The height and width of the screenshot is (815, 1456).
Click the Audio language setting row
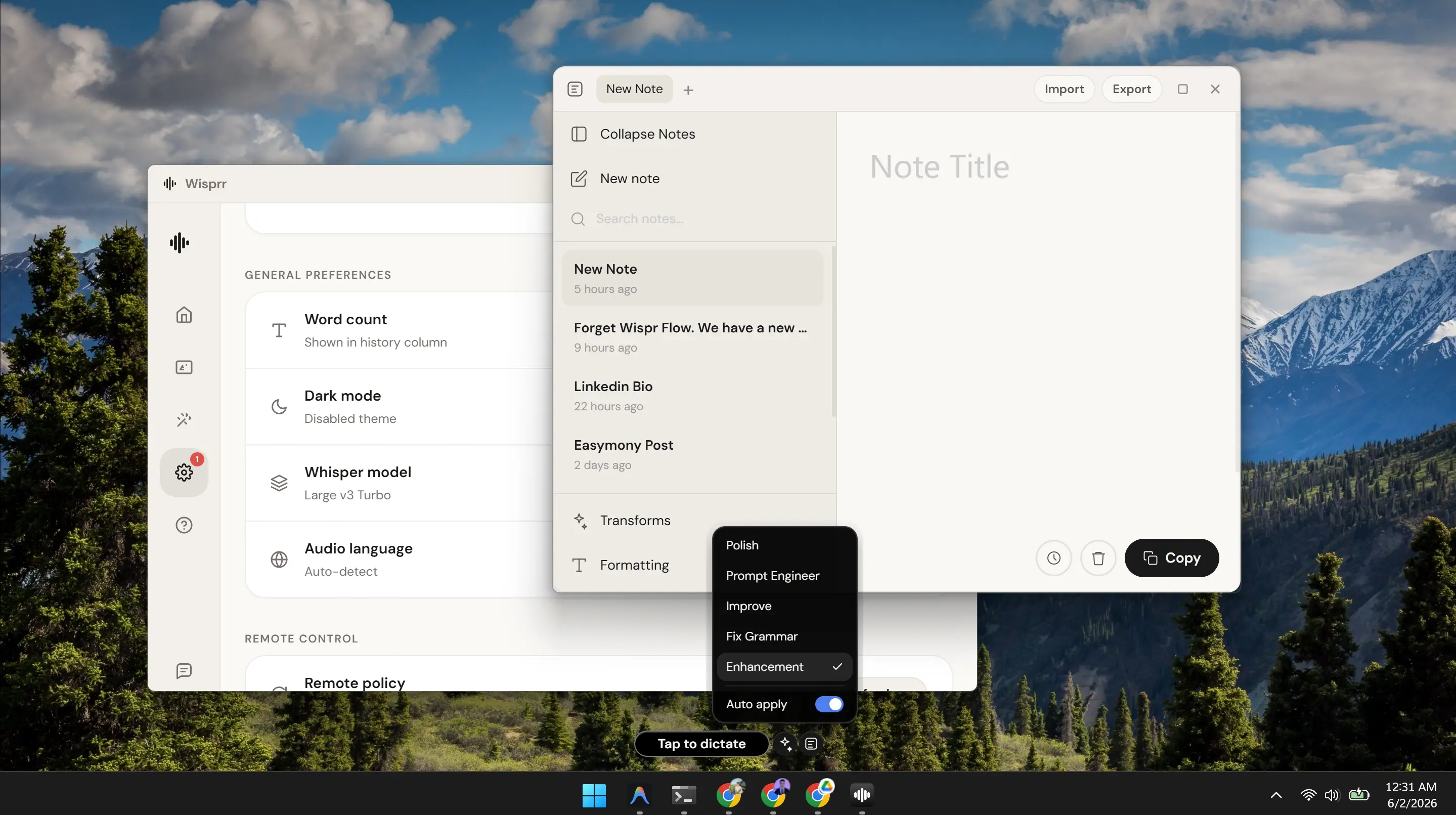click(399, 560)
